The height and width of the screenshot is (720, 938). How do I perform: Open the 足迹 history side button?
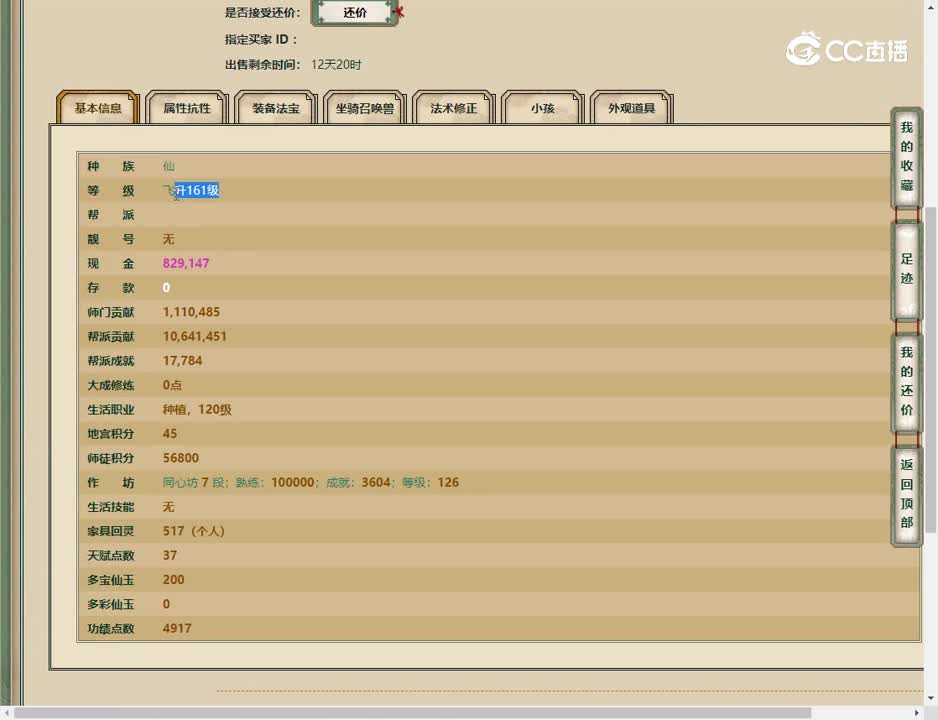coord(906,269)
